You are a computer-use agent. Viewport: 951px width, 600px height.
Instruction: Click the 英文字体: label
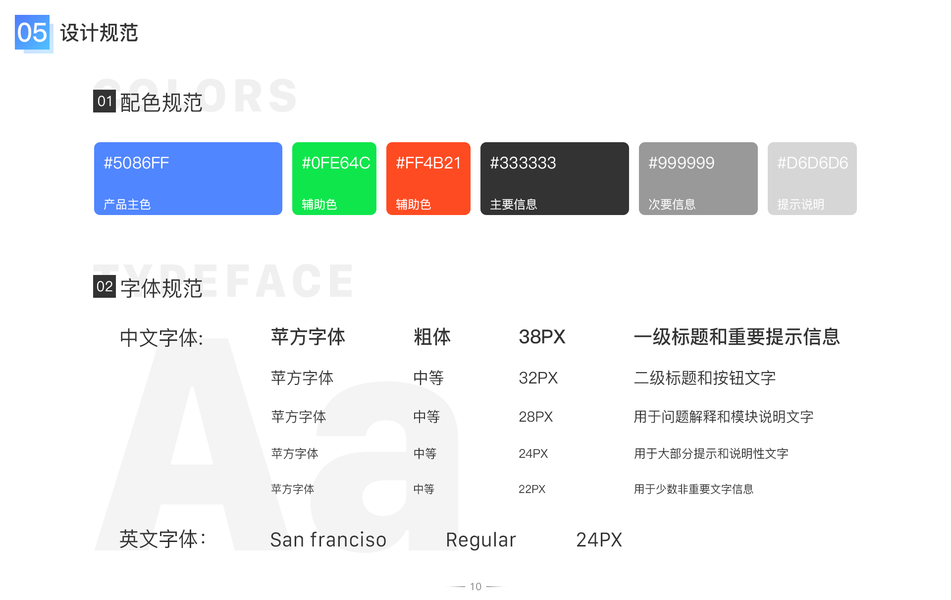tap(163, 539)
